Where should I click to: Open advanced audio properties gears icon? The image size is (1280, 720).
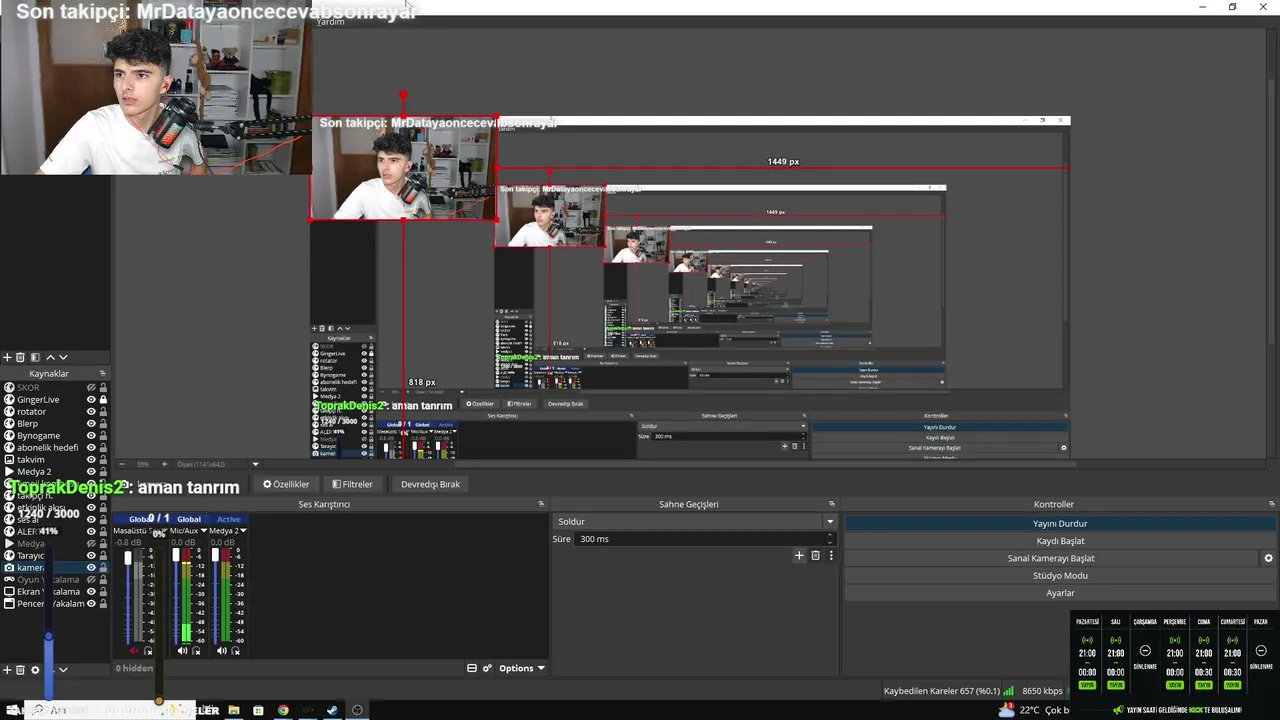pyautogui.click(x=487, y=668)
